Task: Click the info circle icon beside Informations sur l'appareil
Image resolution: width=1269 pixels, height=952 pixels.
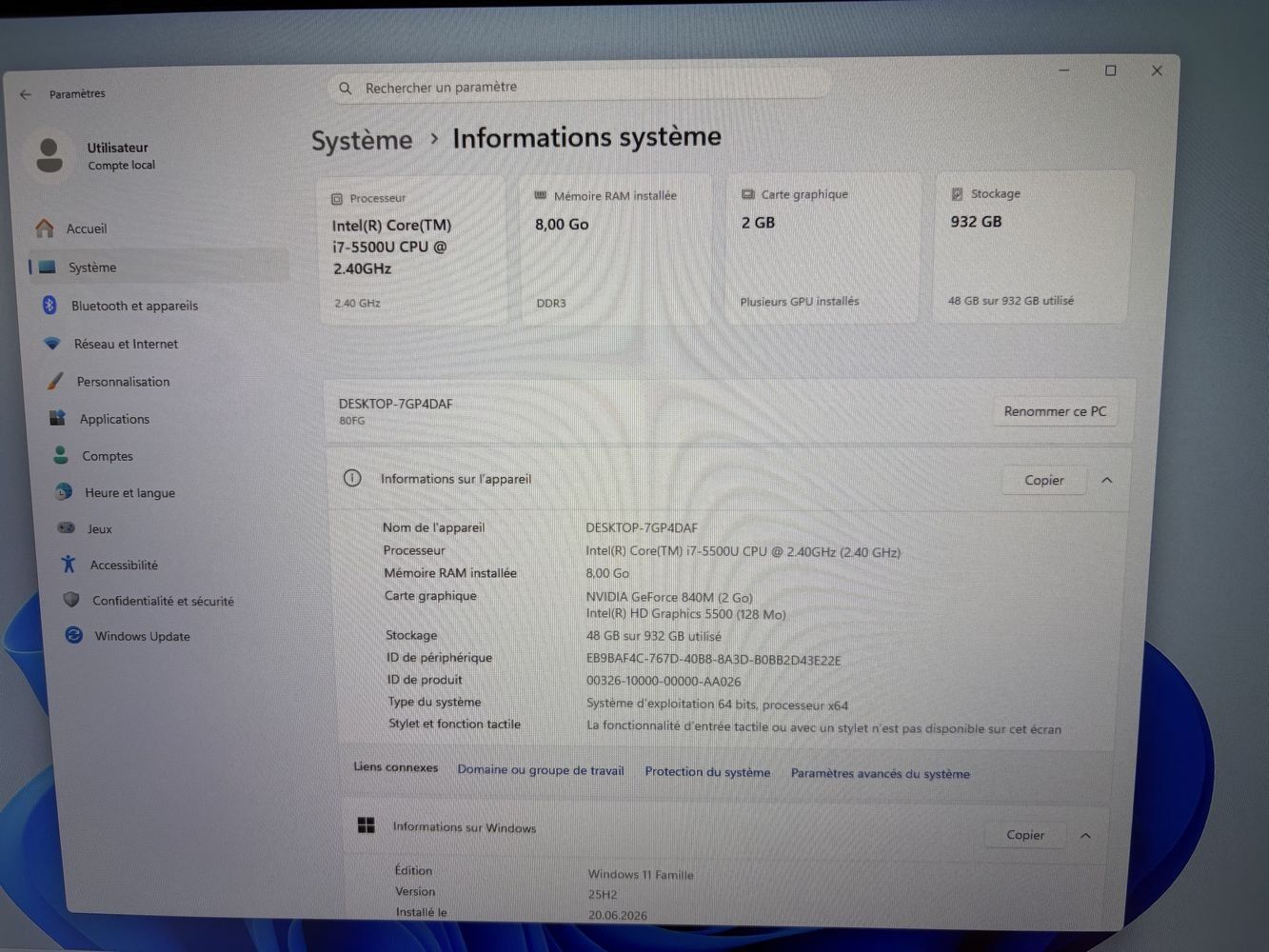Action: pos(352,478)
